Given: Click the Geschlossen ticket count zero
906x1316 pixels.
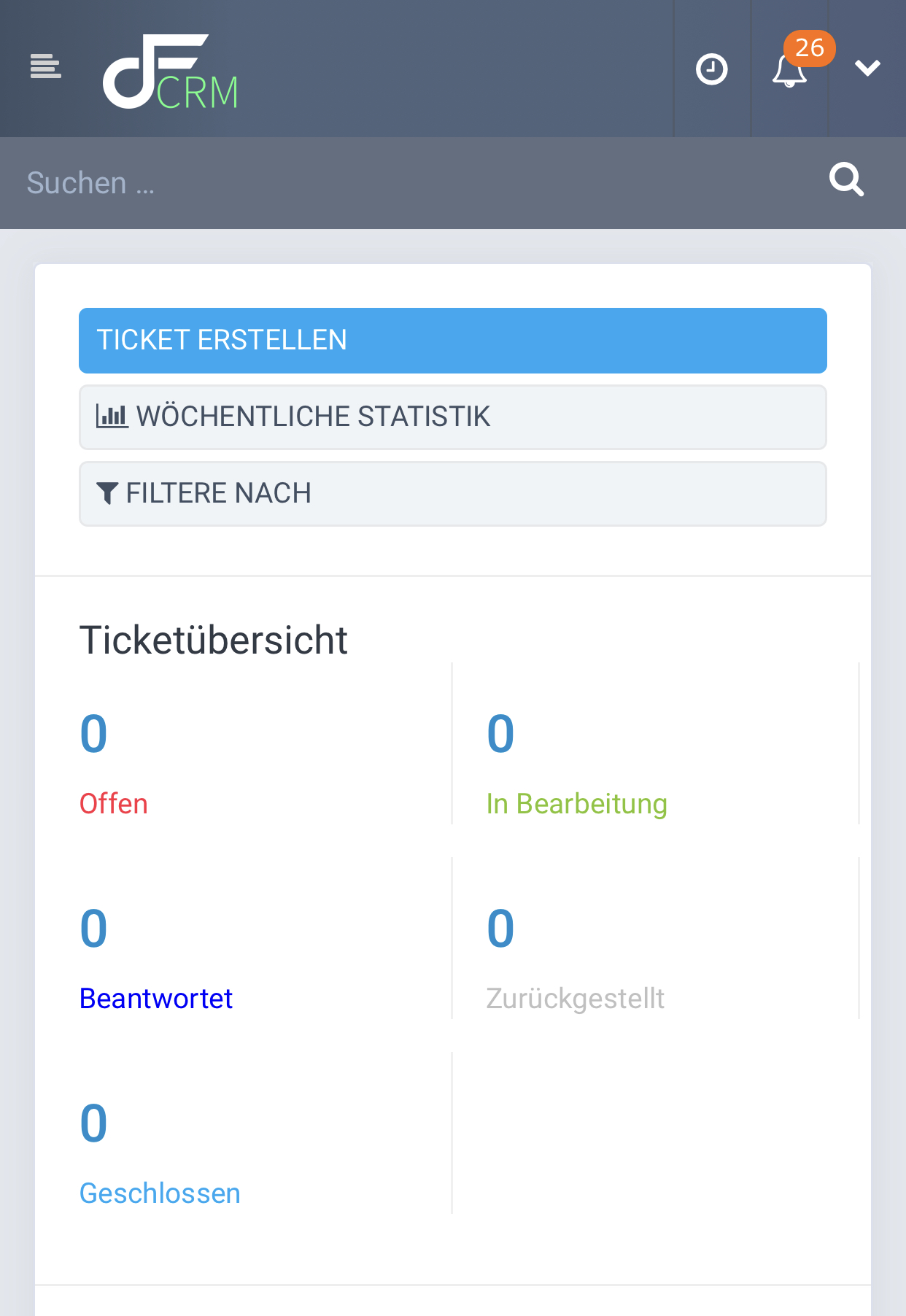Looking at the screenshot, I should pyautogui.click(x=93, y=1123).
